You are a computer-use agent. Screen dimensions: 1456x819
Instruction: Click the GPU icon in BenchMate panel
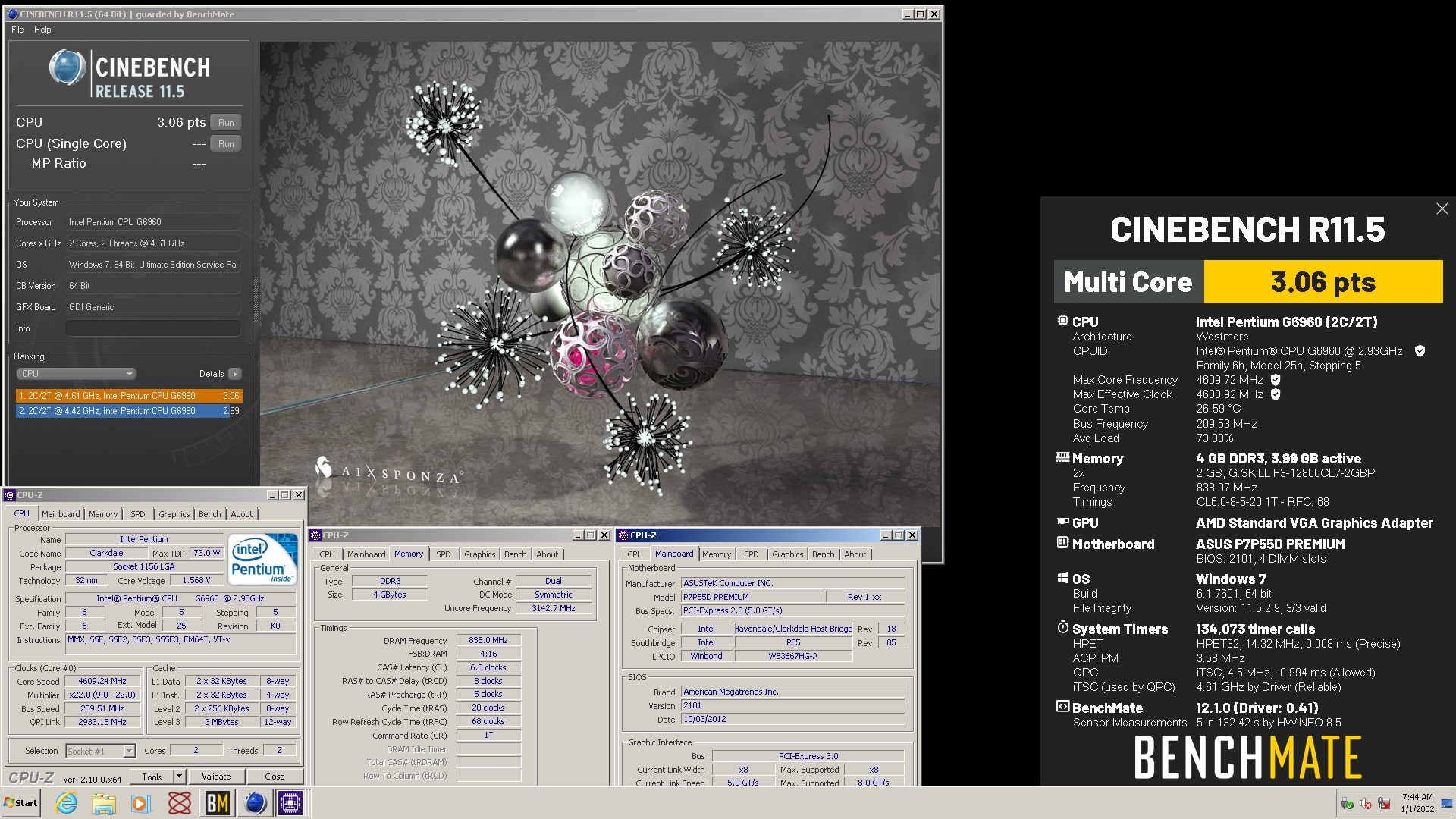coord(1062,522)
